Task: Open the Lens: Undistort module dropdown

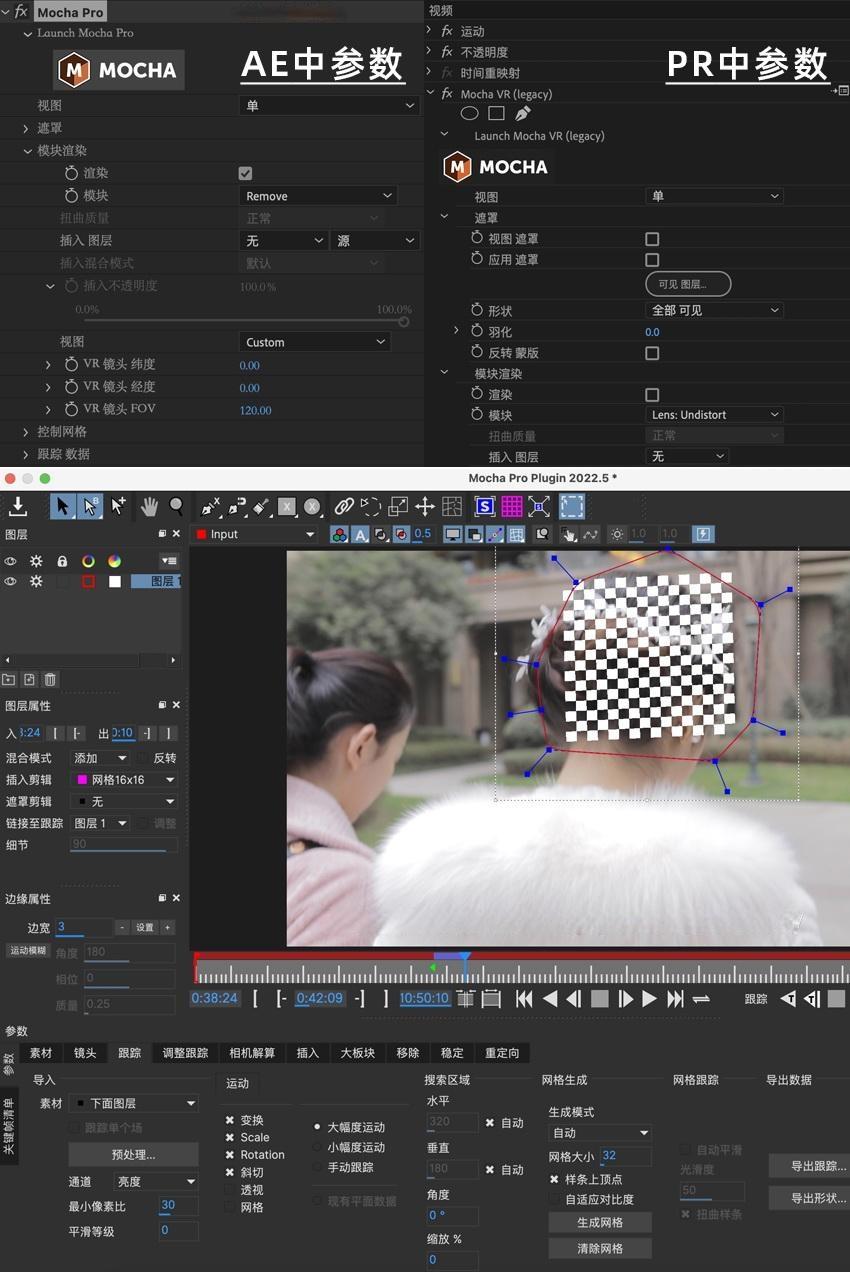Action: (714, 414)
